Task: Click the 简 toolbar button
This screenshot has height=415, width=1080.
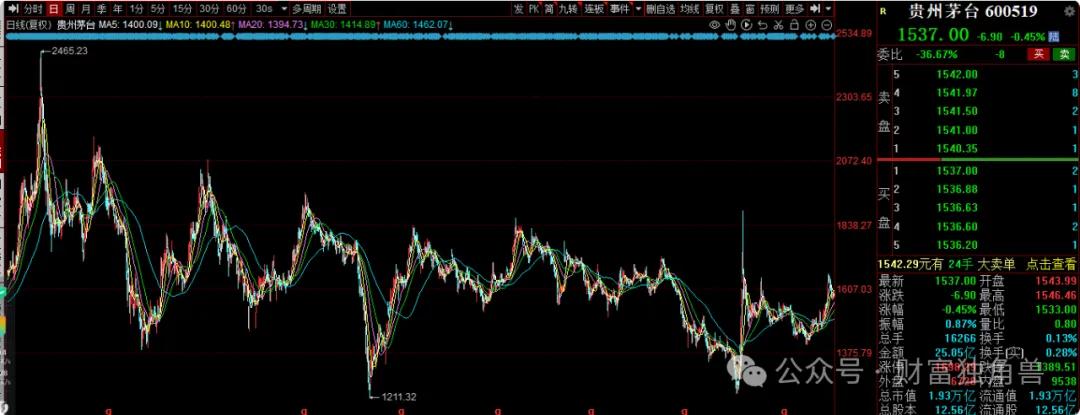Action: click(548, 9)
